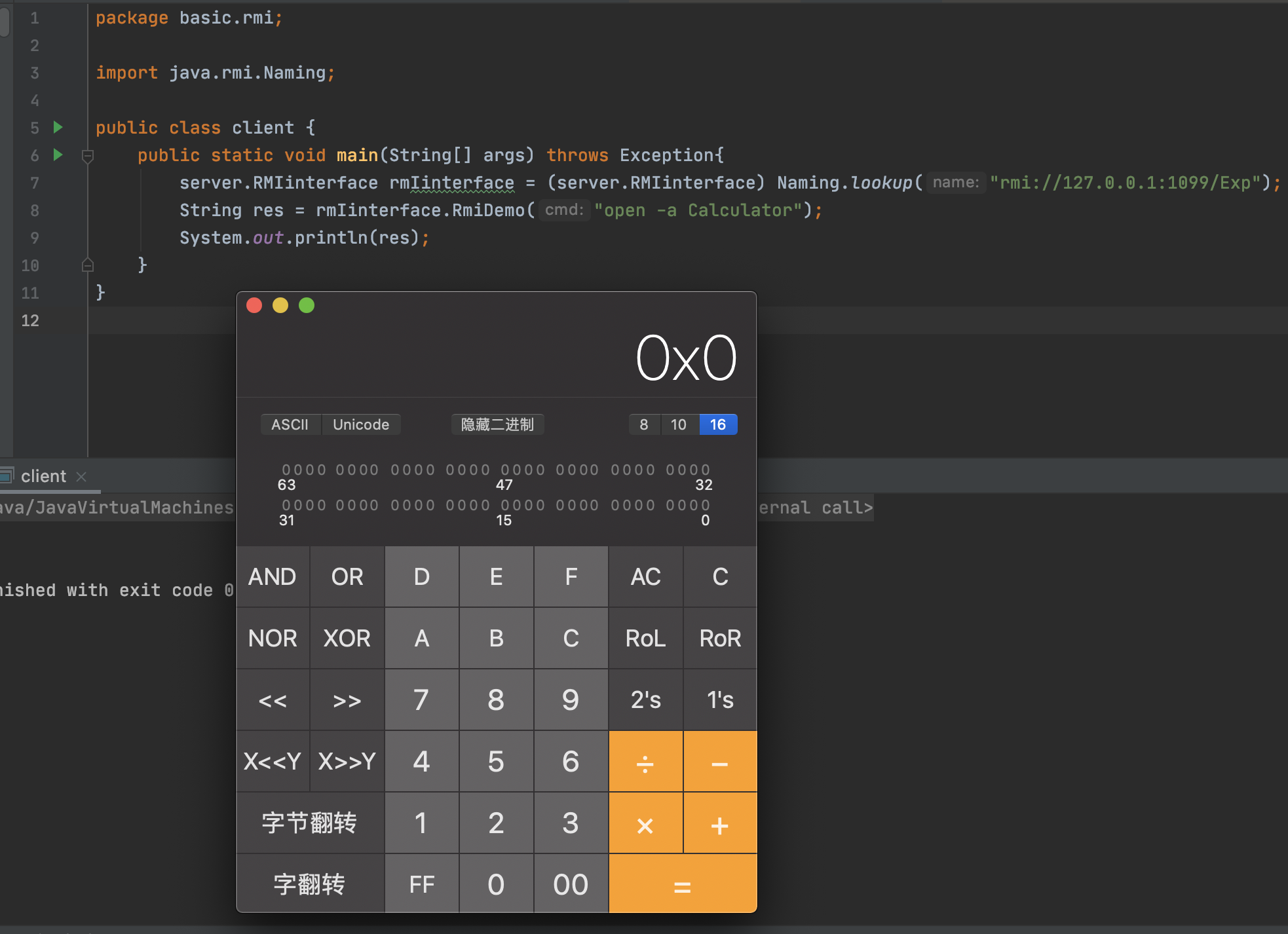Image resolution: width=1288 pixels, height=934 pixels.
Task: Click the run arrow beside class client
Action: (58, 127)
